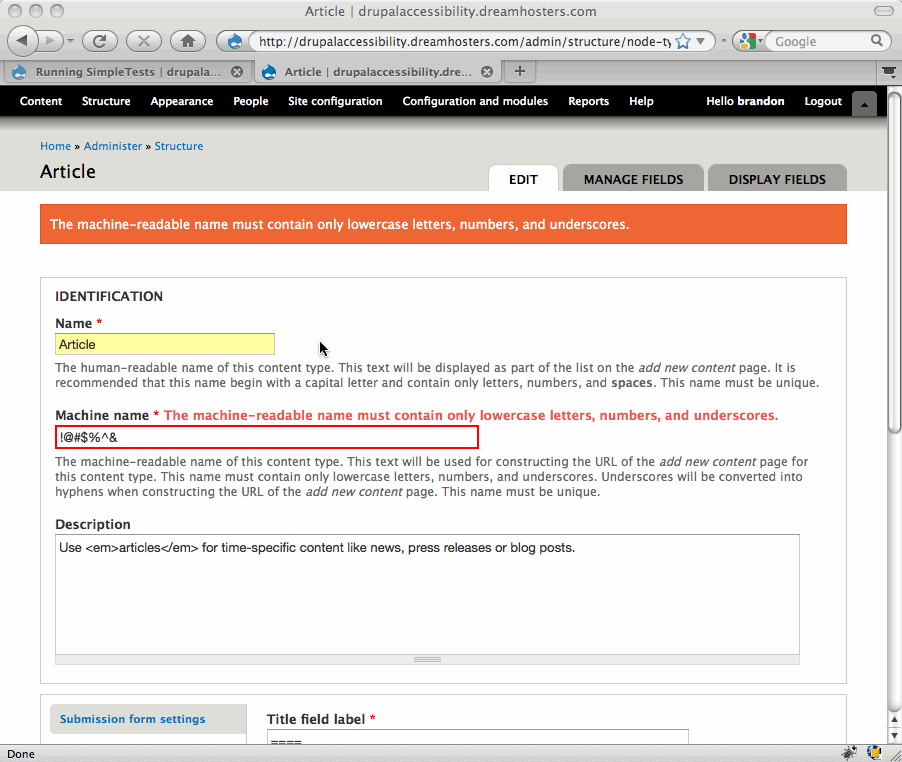This screenshot has width=902, height=762.
Task: Open the Structure admin menu
Action: [106, 101]
